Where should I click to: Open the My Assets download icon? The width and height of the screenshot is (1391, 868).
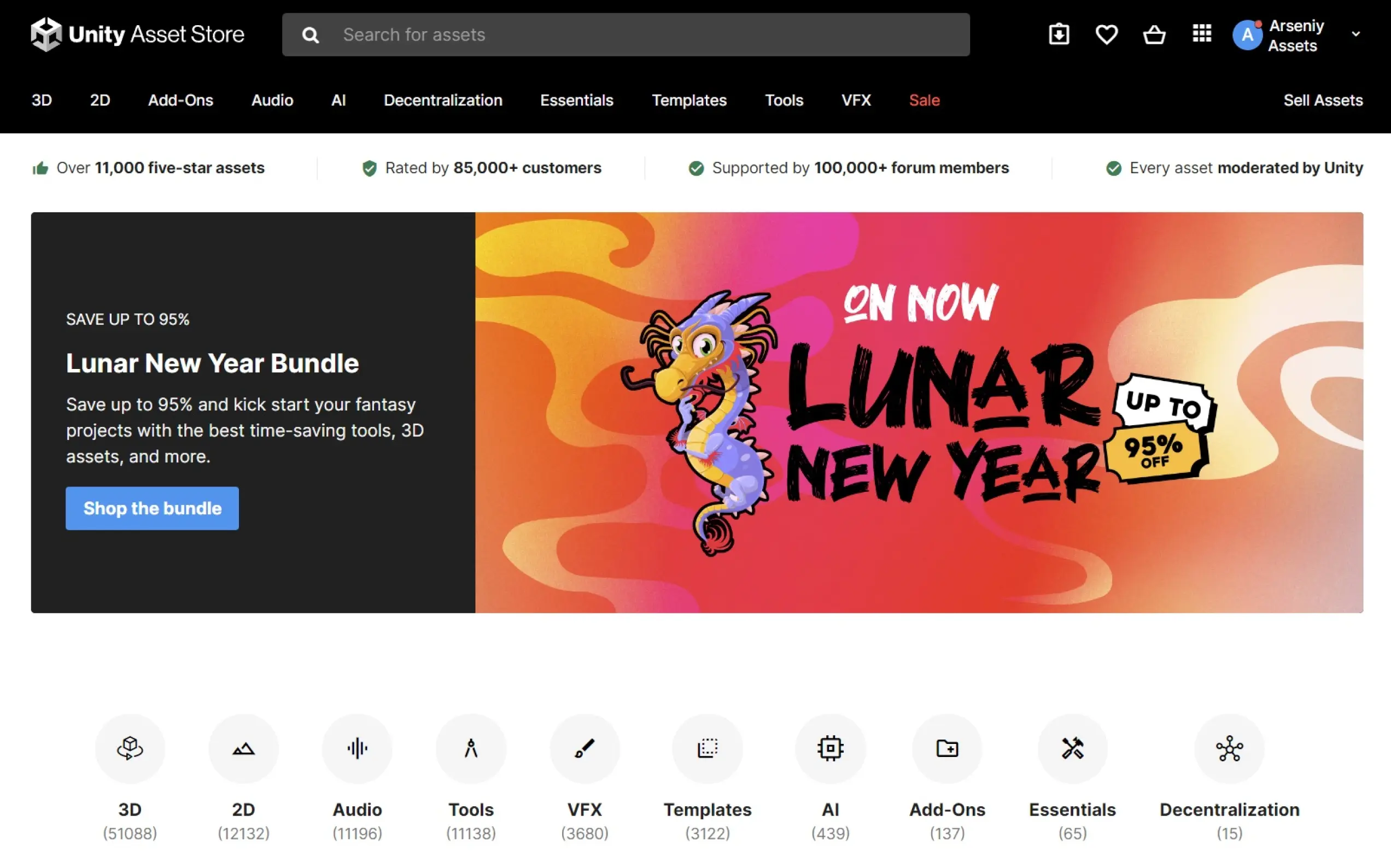(1059, 34)
